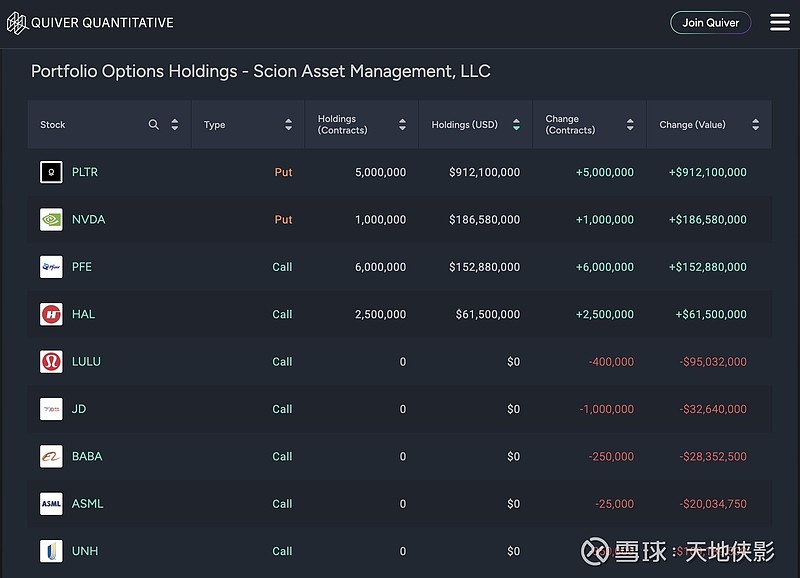The height and width of the screenshot is (578, 800).
Task: Click the Halliburton logo icon
Action: point(51,314)
